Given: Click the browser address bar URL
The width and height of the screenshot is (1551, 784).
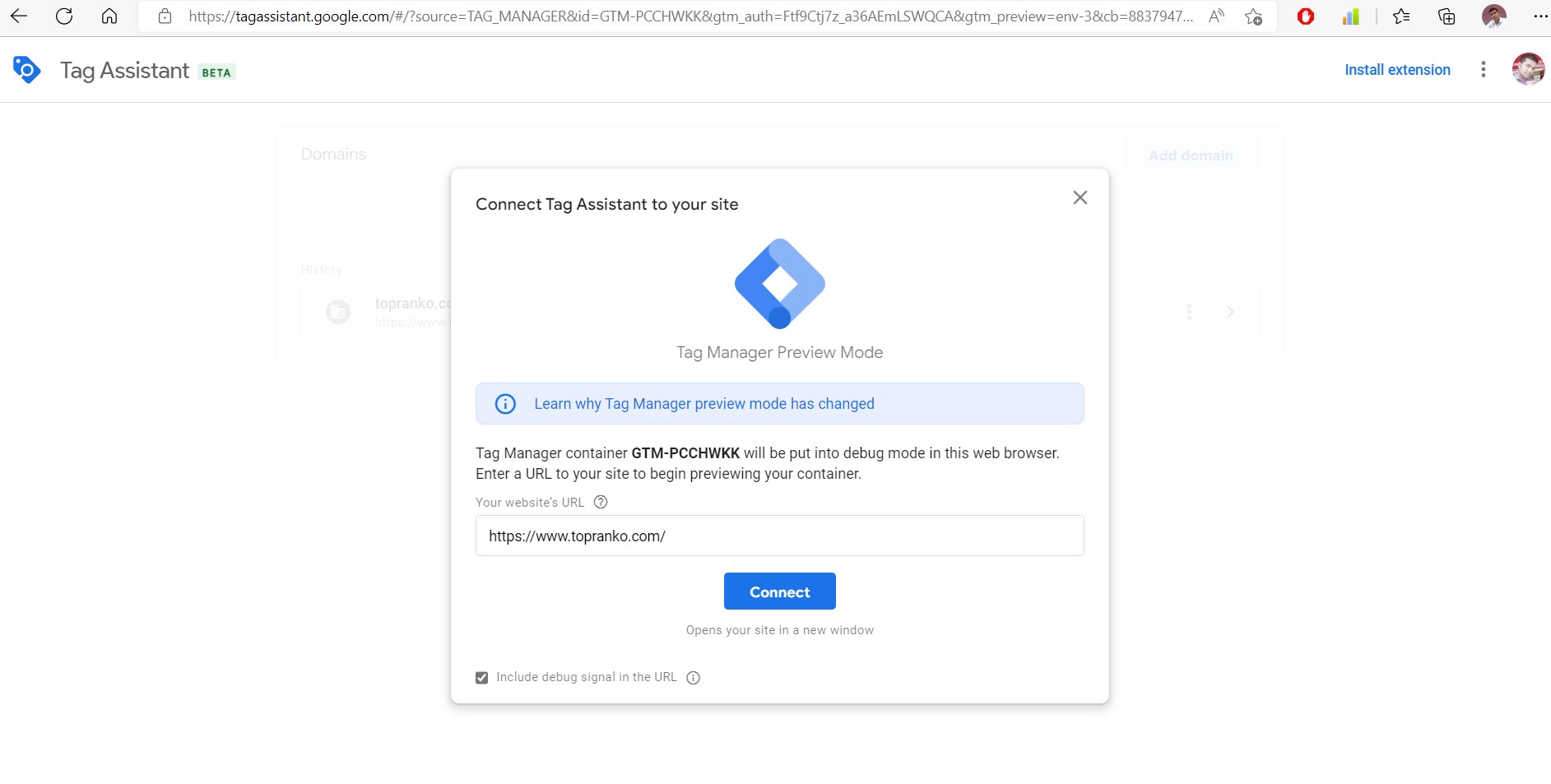Looking at the screenshot, I should 690,16.
